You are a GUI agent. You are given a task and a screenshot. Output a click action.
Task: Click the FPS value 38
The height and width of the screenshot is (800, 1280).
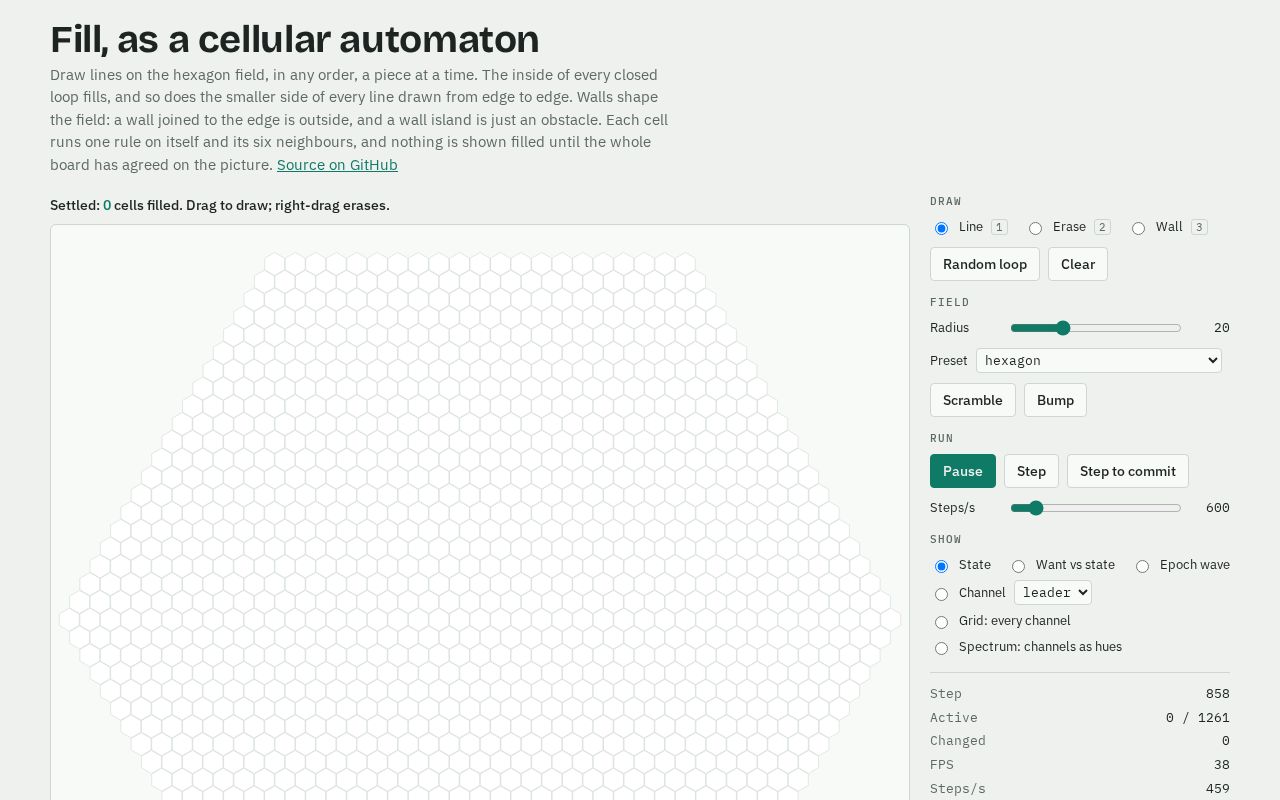tap(1221, 765)
